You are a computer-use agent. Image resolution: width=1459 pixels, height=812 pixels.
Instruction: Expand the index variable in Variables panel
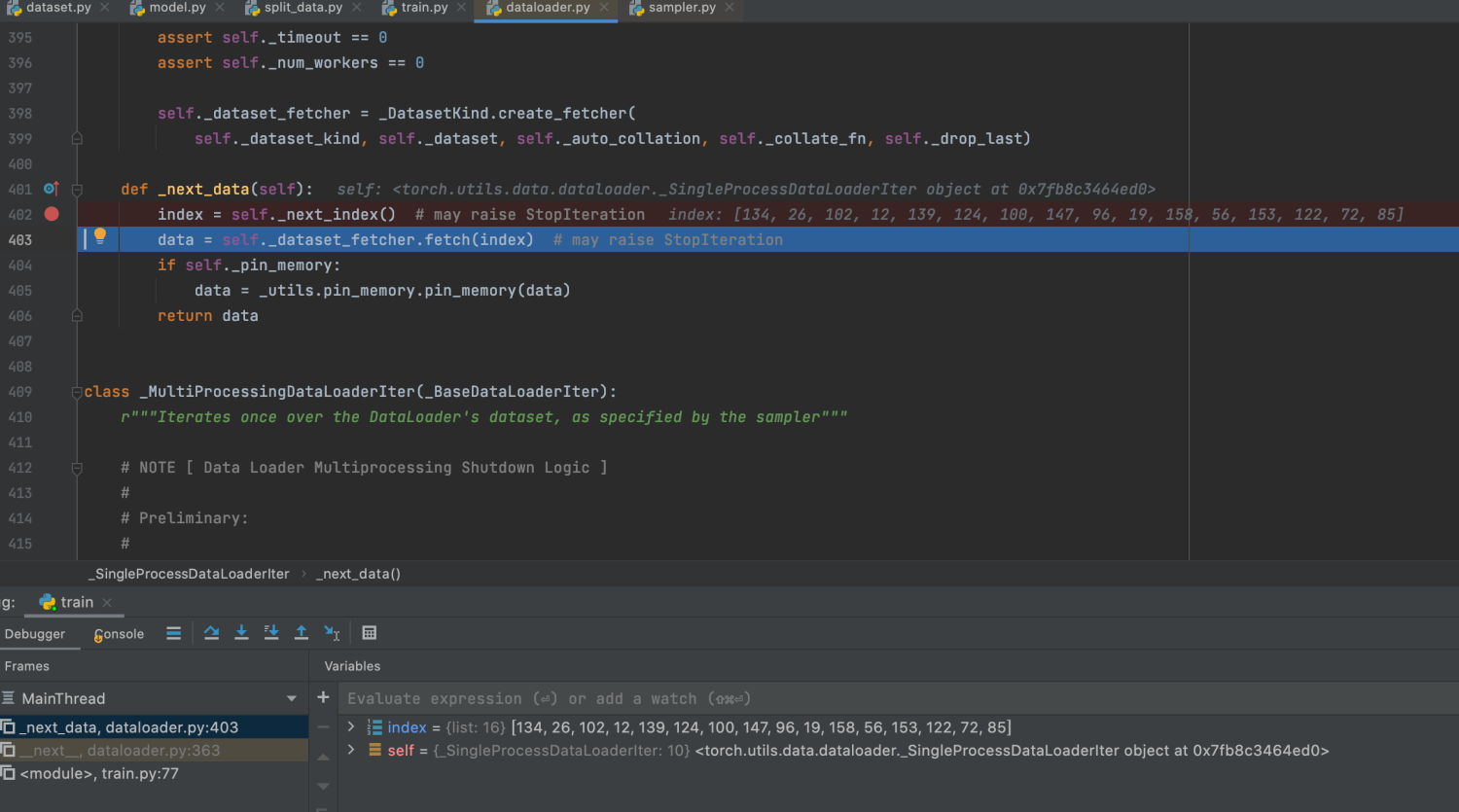(x=350, y=726)
